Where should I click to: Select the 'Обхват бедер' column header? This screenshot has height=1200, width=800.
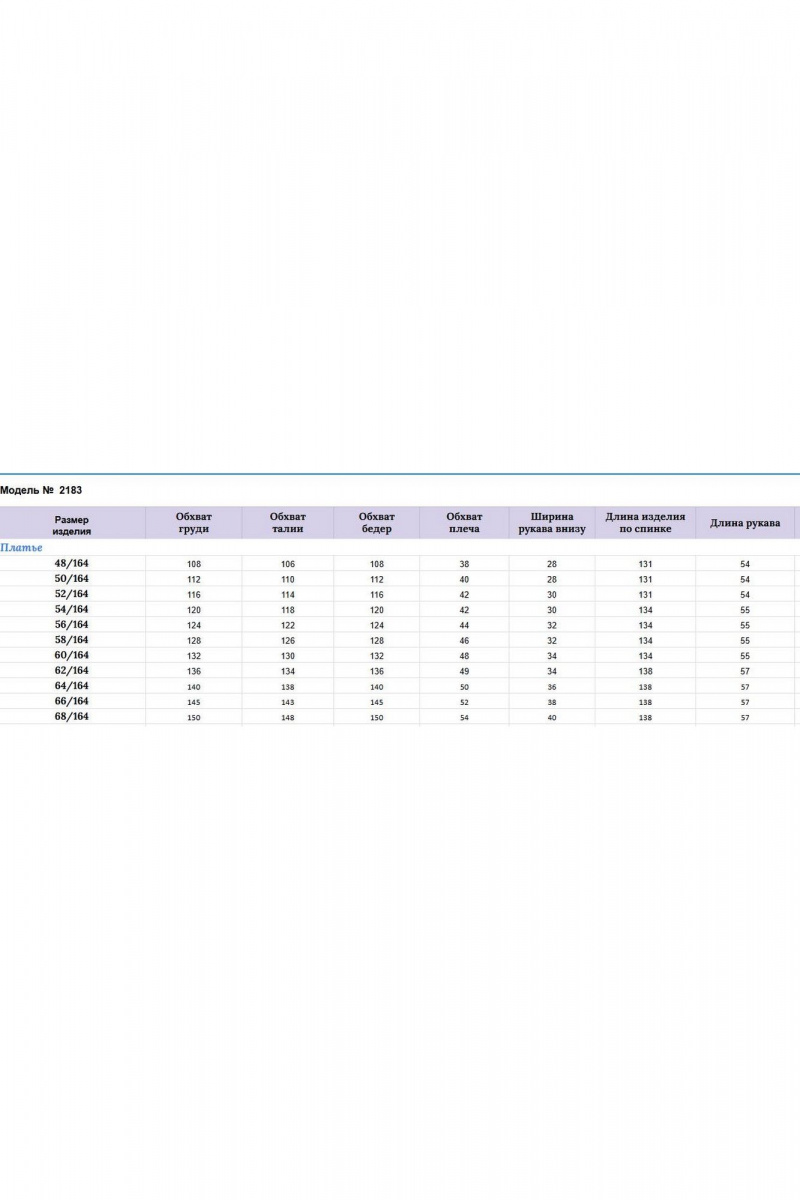[x=376, y=523]
